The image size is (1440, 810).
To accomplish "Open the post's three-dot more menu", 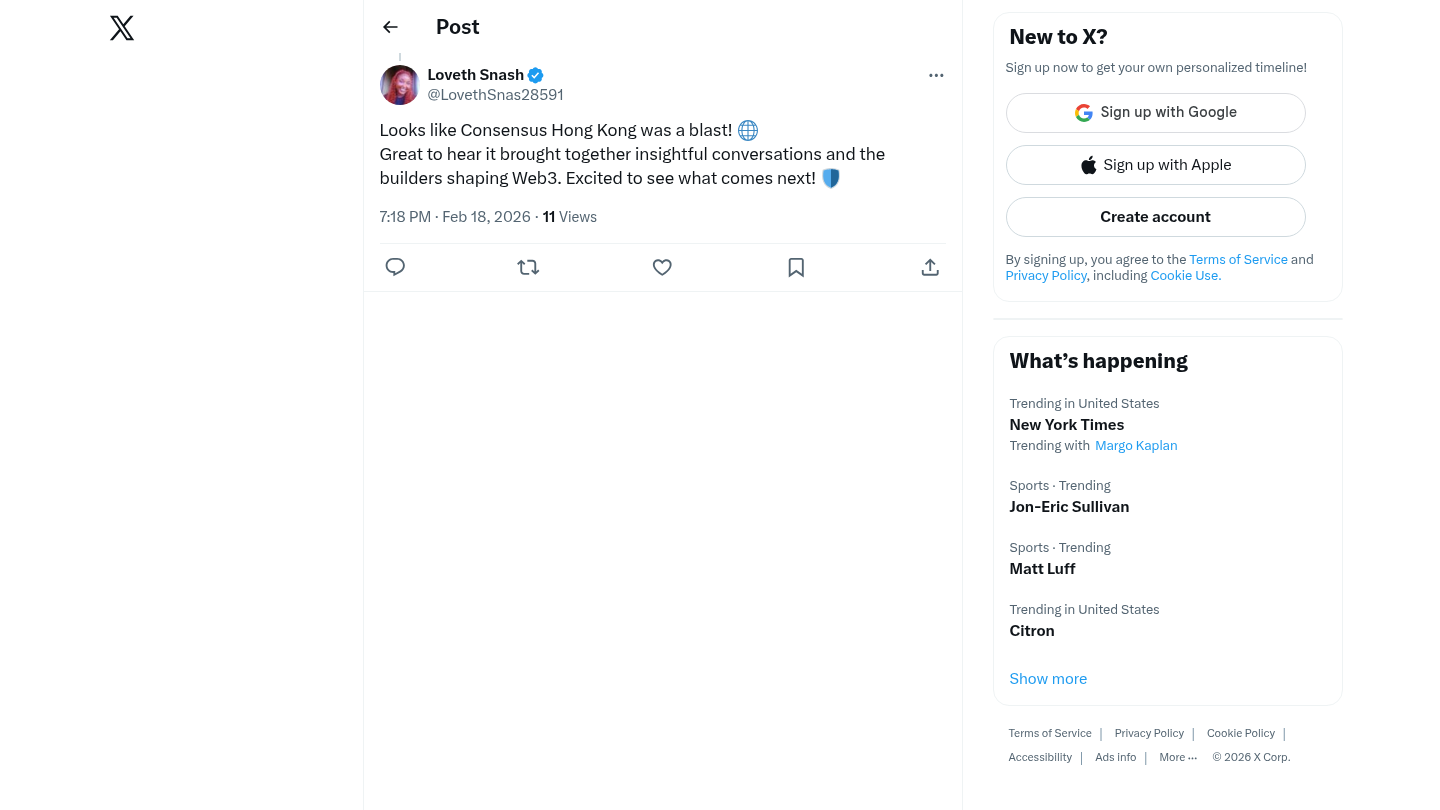I will pos(936,75).
